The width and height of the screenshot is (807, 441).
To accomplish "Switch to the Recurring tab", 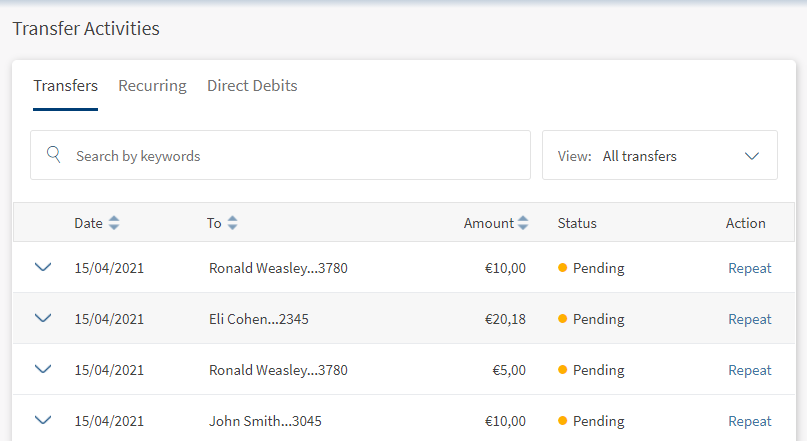I will click(x=152, y=86).
